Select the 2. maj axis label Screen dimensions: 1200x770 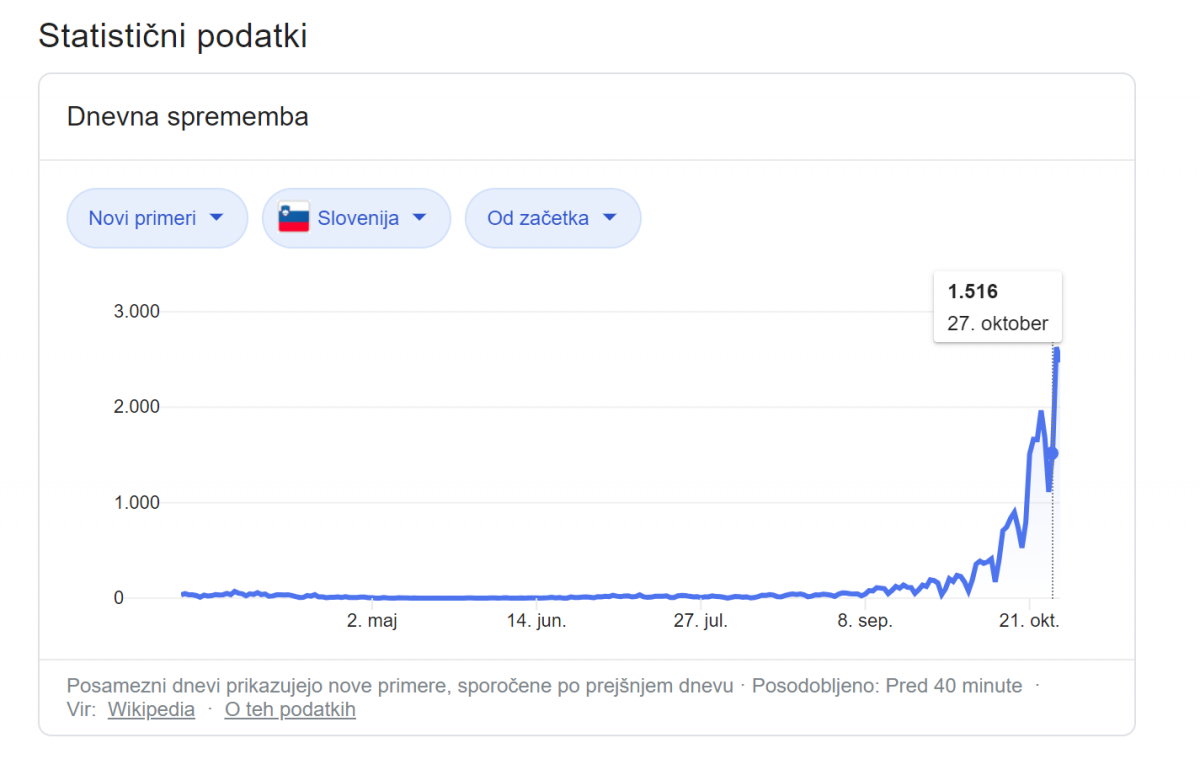[372, 621]
